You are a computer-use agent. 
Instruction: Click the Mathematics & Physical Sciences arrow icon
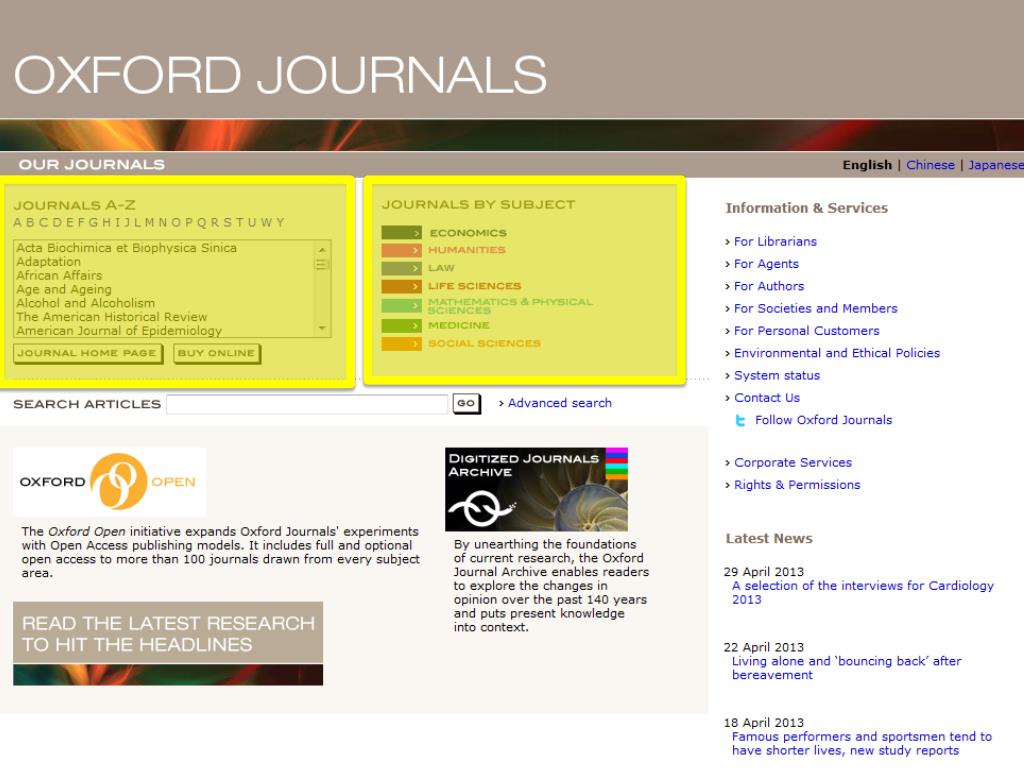click(402, 305)
